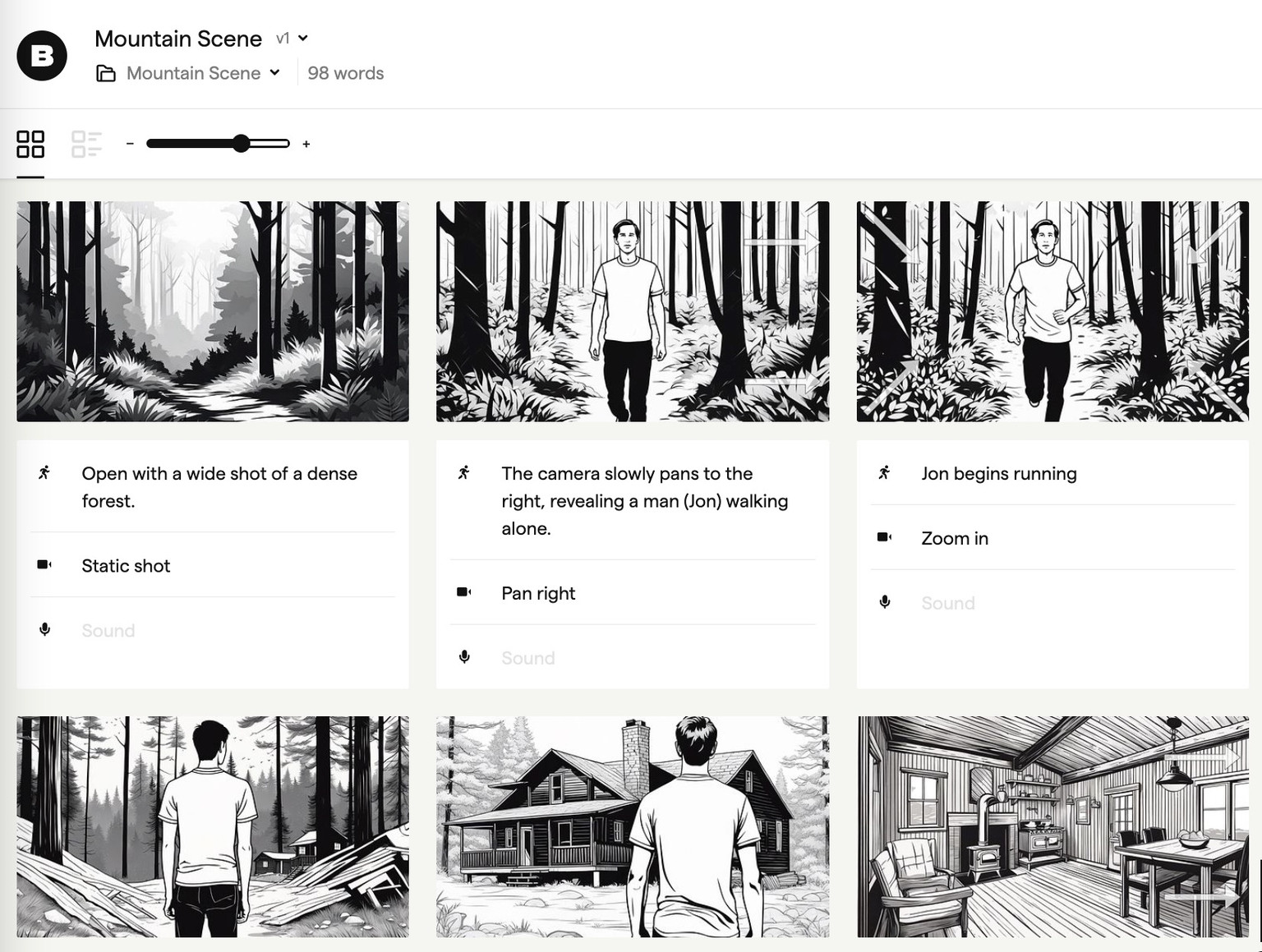
Task: Click the camera icon beside Zoom in
Action: (884, 537)
